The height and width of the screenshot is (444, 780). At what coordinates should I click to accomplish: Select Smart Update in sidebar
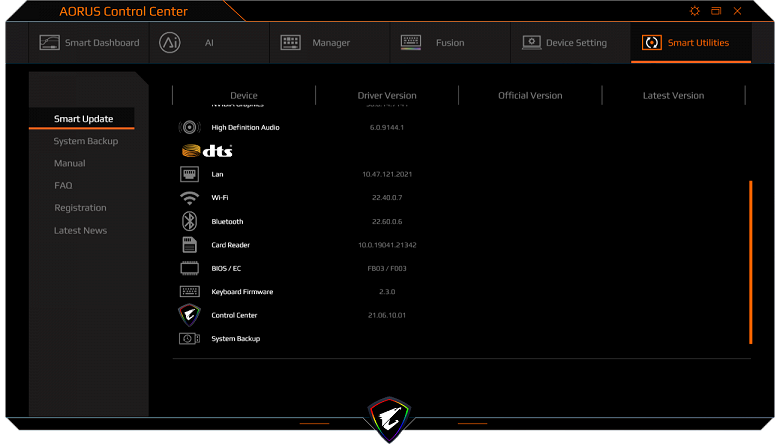click(x=83, y=119)
